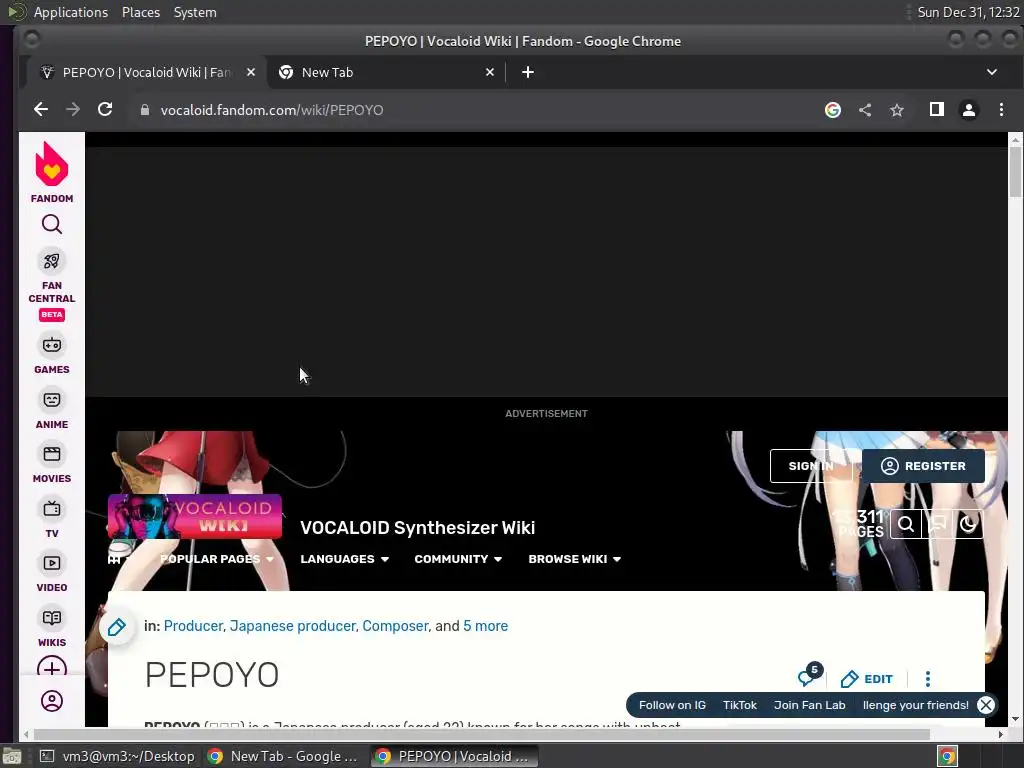This screenshot has height=768, width=1024.
Task: Switch to New Tab Chrome taskbar item
Action: [x=283, y=756]
